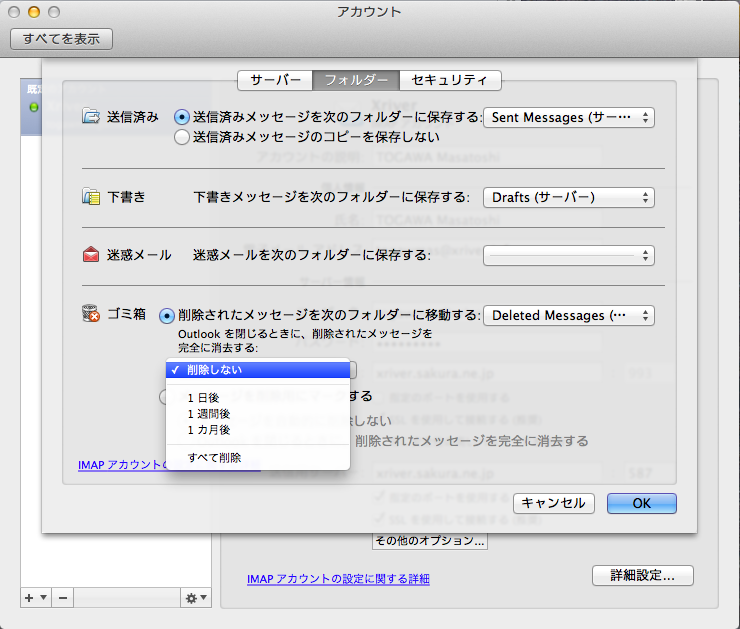Open the Drafts (サーバー) folder dropdown
Viewport: 740px width, 629px height.
pos(569,197)
